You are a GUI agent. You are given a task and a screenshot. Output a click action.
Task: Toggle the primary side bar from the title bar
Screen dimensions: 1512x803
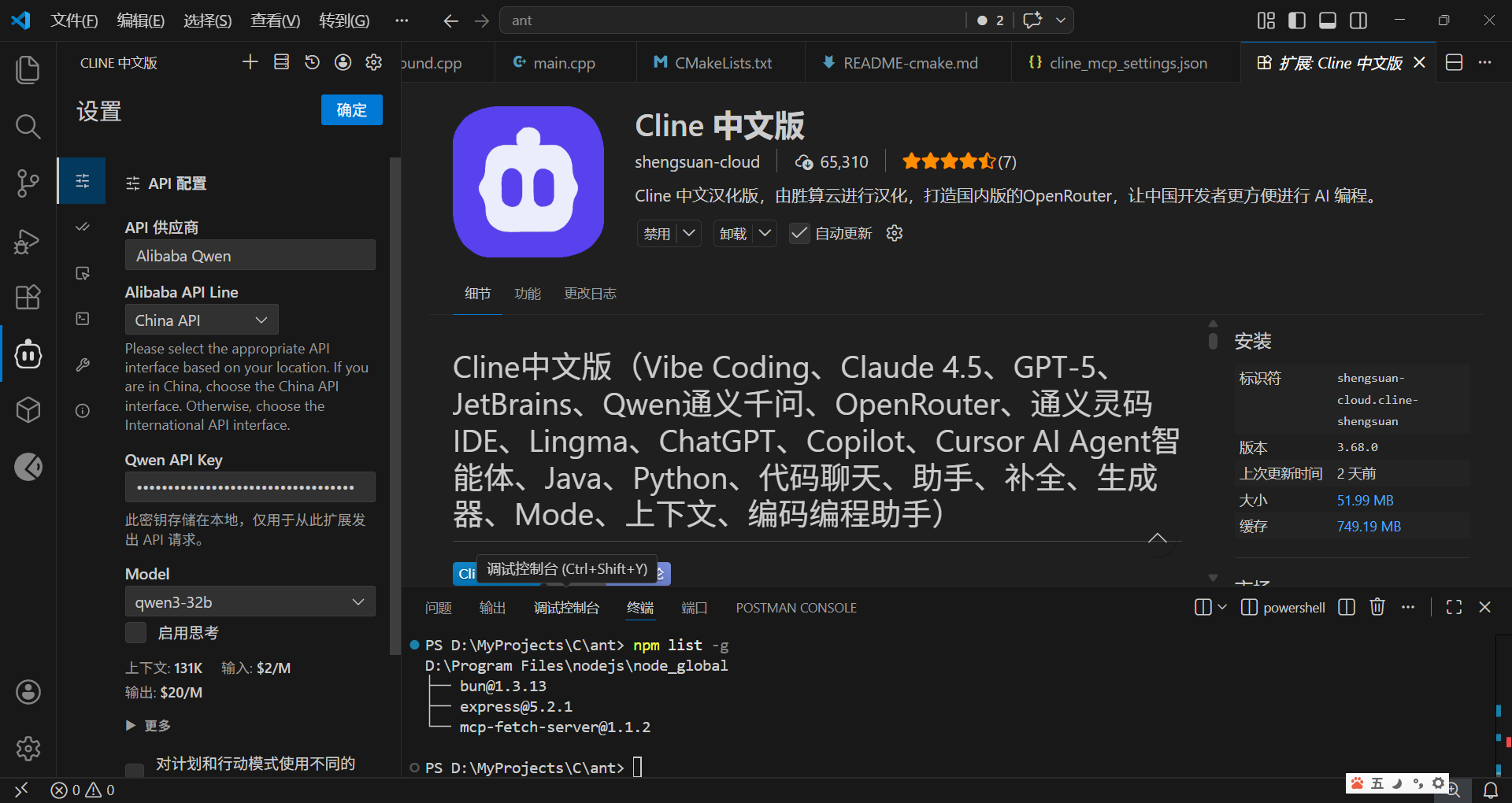tap(1297, 20)
